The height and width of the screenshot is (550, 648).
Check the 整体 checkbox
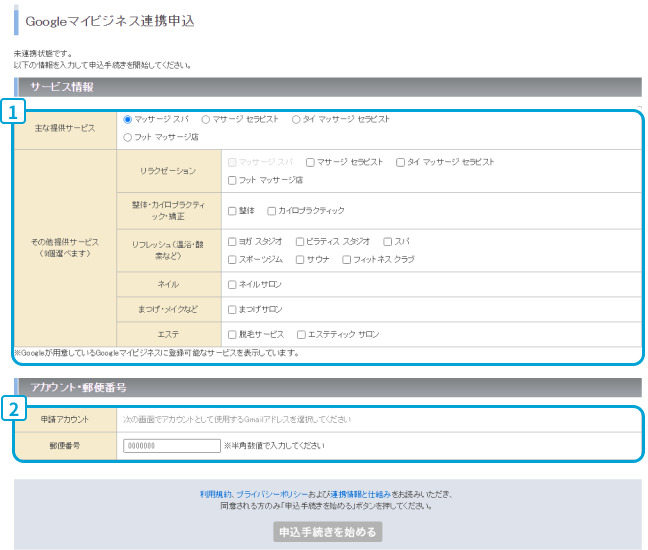coord(233,211)
